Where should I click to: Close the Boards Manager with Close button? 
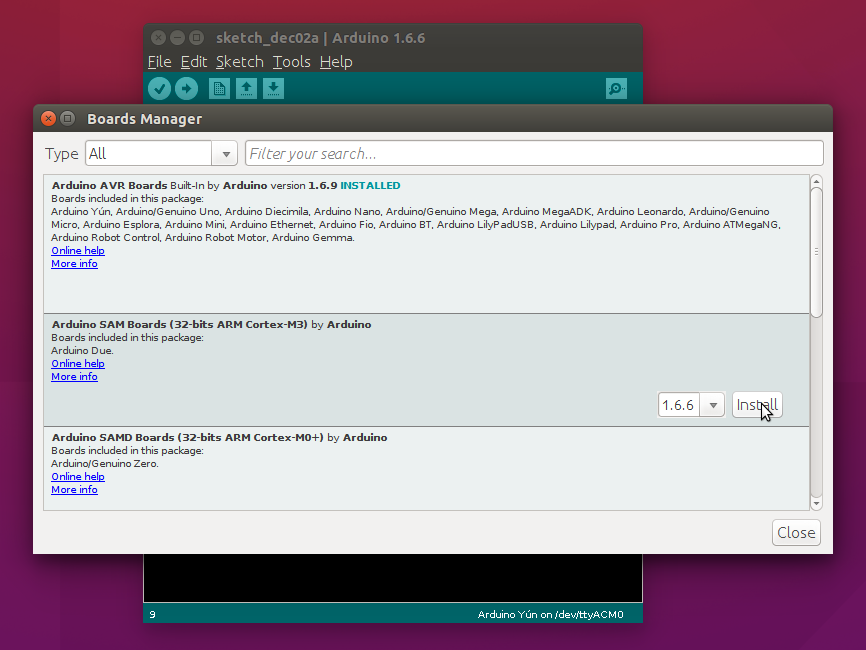click(x=796, y=532)
